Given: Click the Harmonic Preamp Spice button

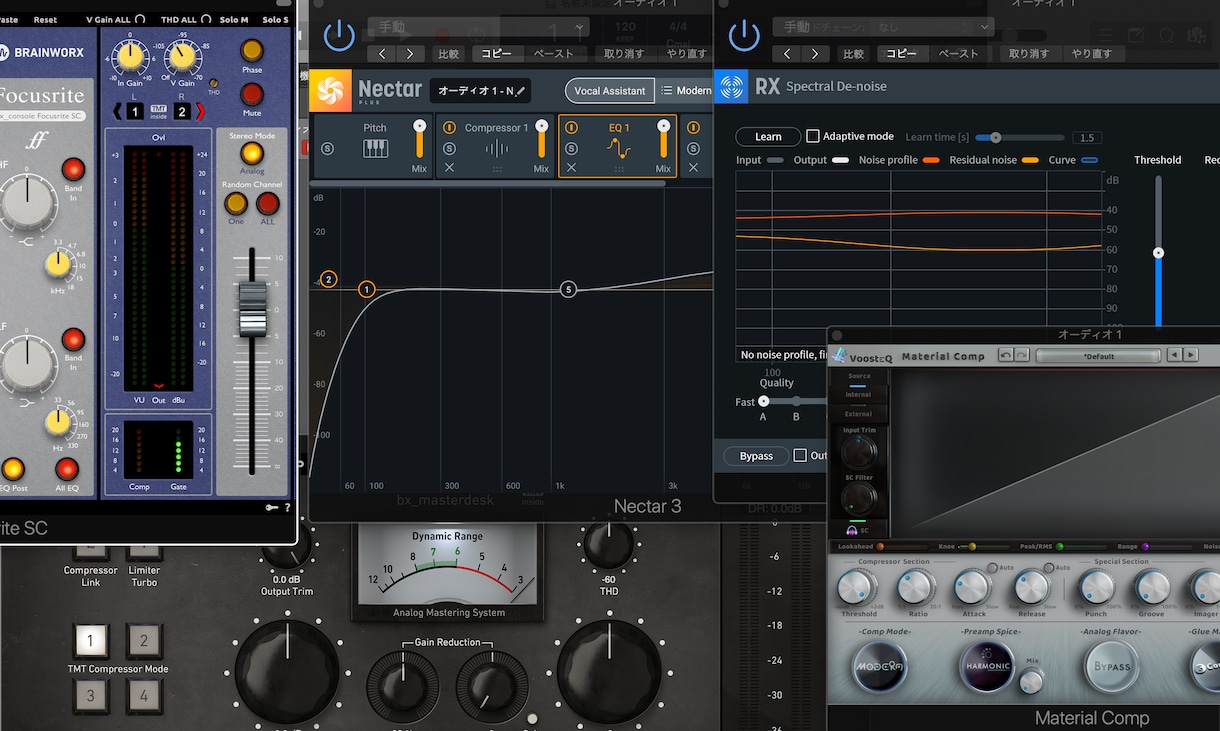Looking at the screenshot, I should [987, 666].
